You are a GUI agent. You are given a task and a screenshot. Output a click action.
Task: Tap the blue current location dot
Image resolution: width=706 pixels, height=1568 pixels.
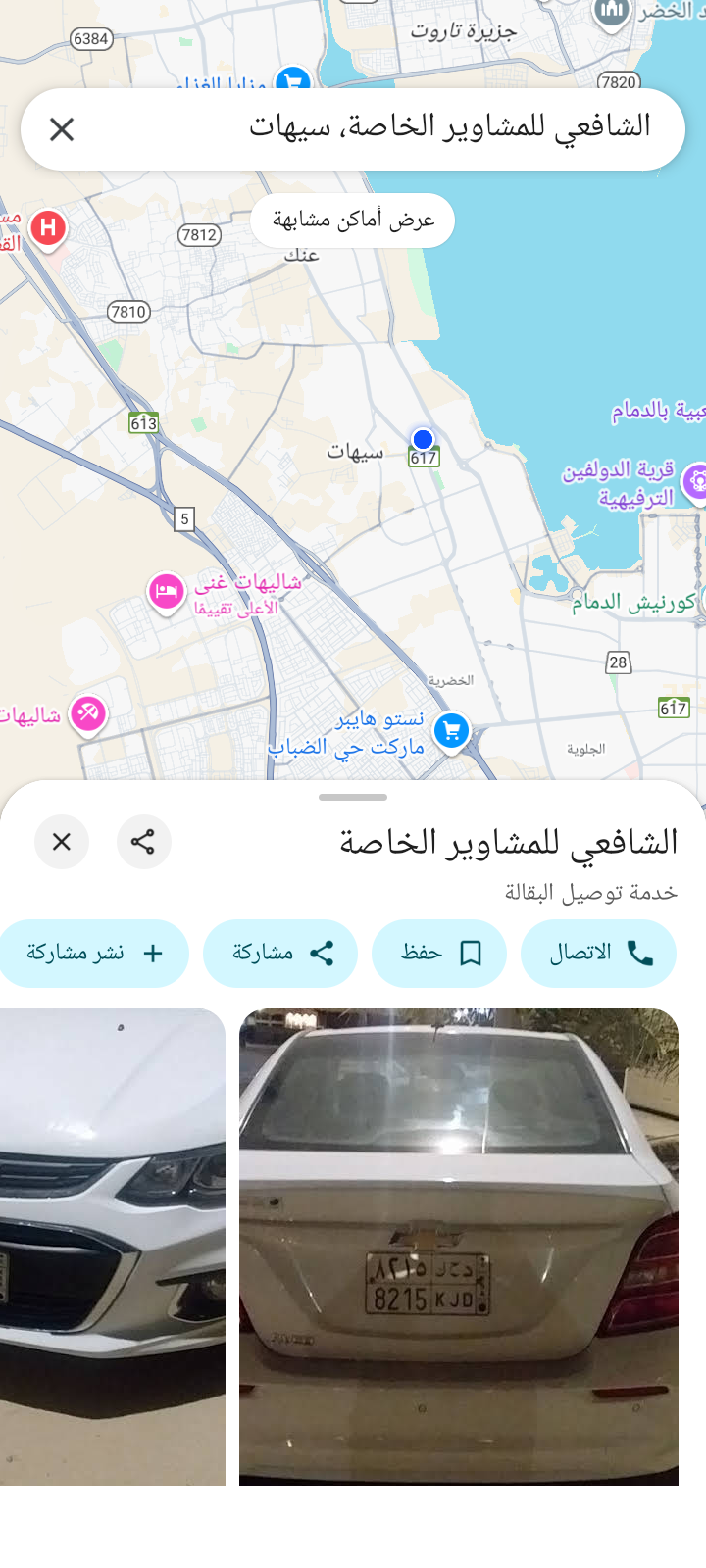[x=423, y=438]
